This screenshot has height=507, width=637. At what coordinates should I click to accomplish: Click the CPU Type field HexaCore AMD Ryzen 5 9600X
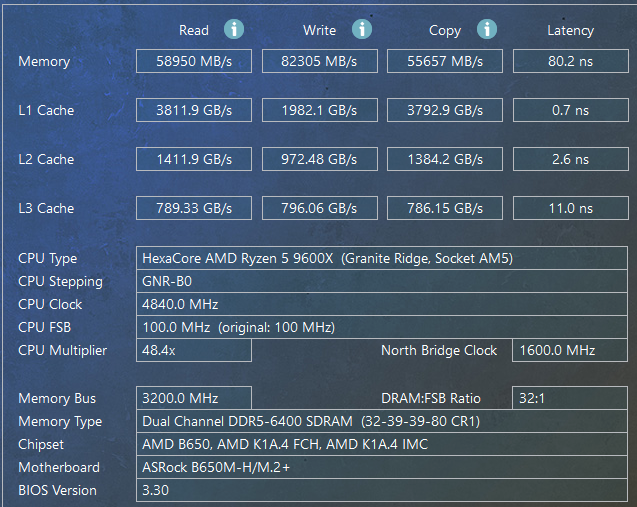pyautogui.click(x=382, y=258)
